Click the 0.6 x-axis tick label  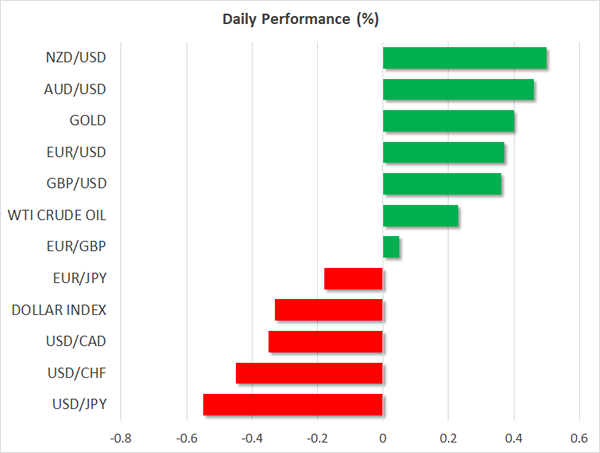[x=578, y=437]
